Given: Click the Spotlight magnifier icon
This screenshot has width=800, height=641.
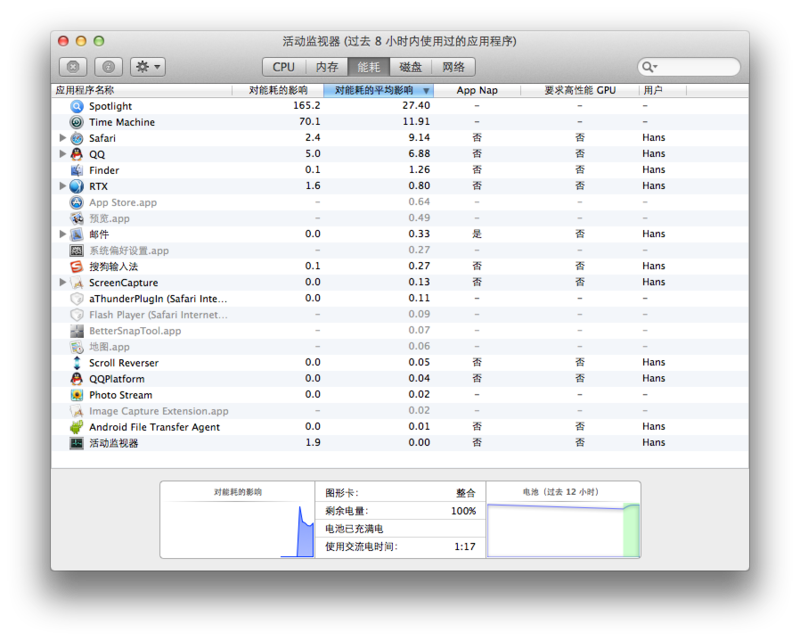Looking at the screenshot, I should (77, 106).
